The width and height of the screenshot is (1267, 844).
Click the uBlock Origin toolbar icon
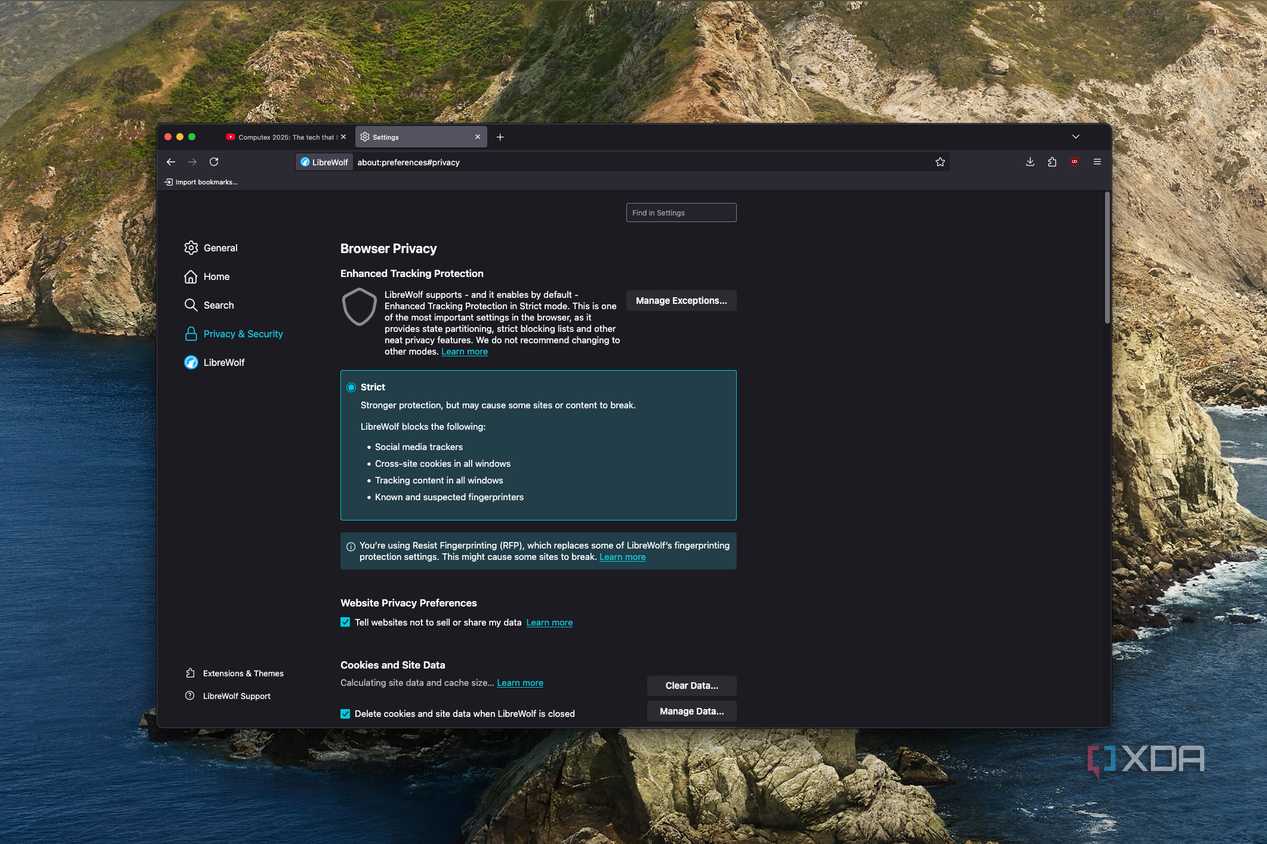click(x=1075, y=162)
